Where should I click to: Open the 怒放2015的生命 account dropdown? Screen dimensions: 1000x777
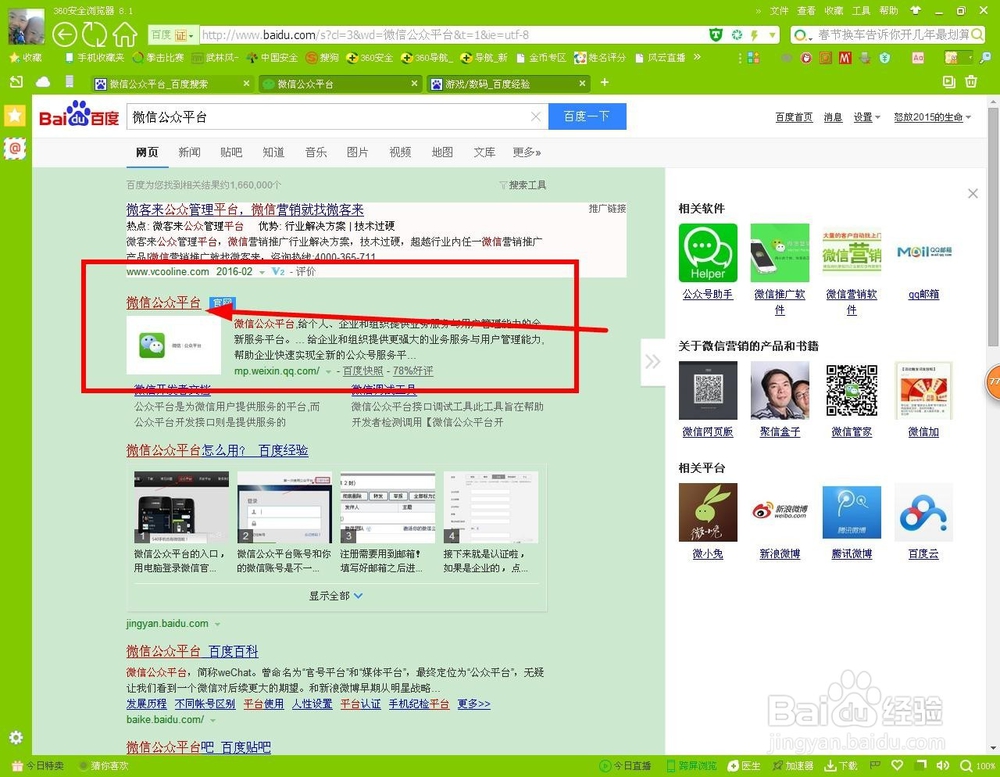[932, 117]
